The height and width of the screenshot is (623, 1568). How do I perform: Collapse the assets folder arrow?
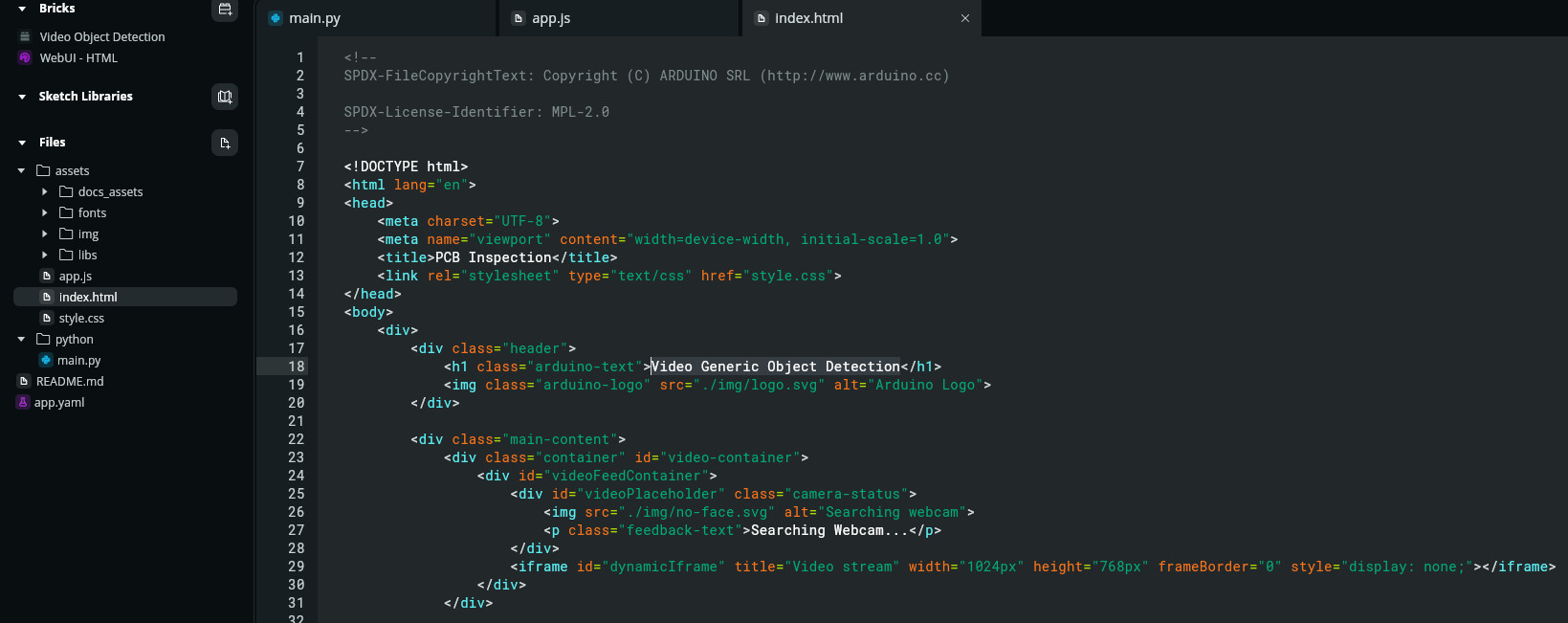click(22, 170)
